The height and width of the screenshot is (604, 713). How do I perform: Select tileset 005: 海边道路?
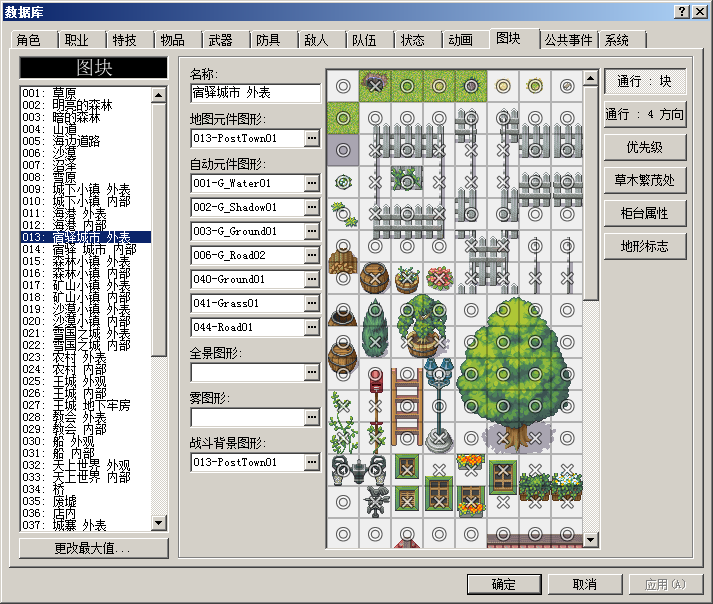tap(86, 141)
